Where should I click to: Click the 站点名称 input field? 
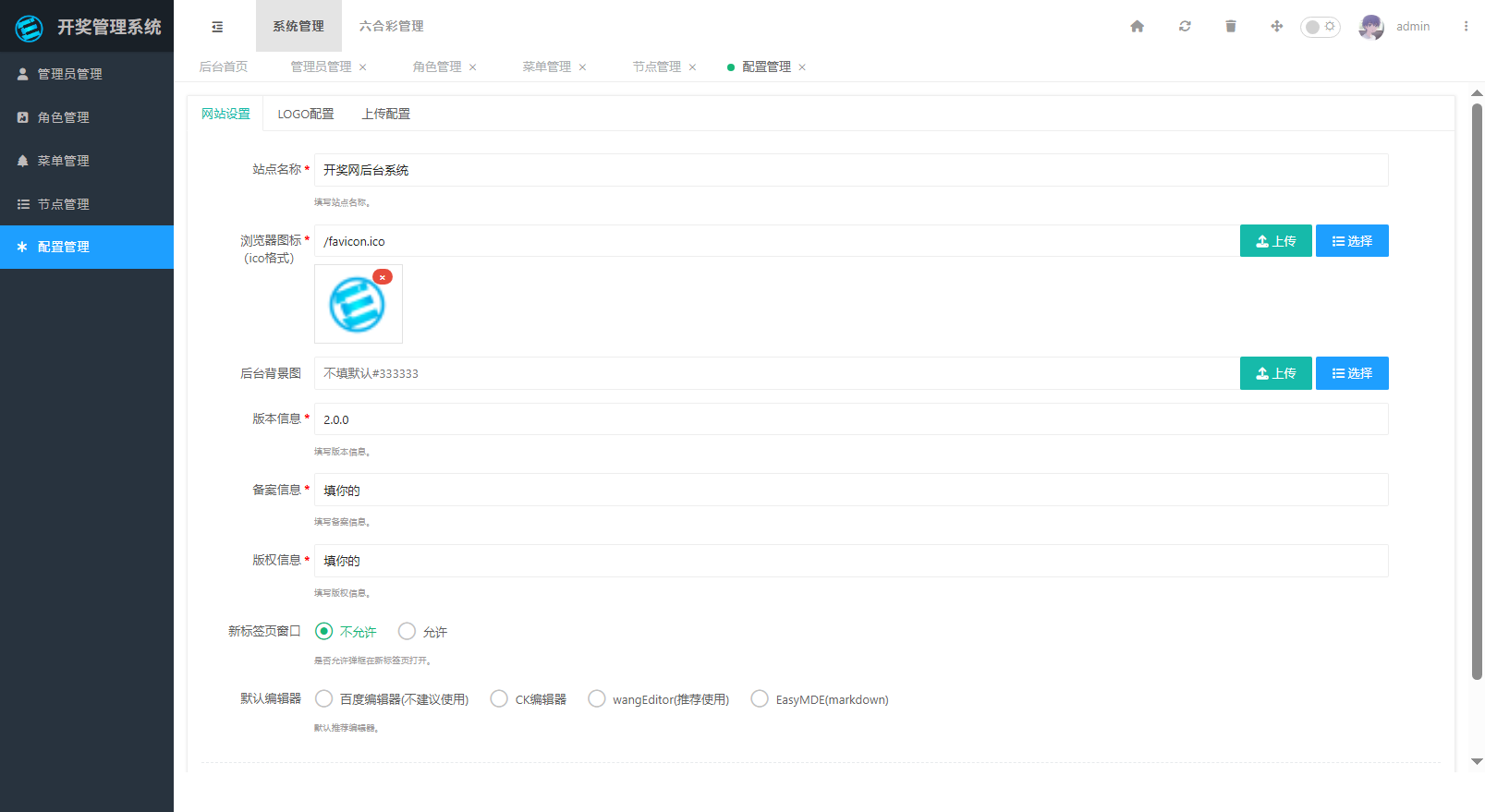[x=851, y=170]
